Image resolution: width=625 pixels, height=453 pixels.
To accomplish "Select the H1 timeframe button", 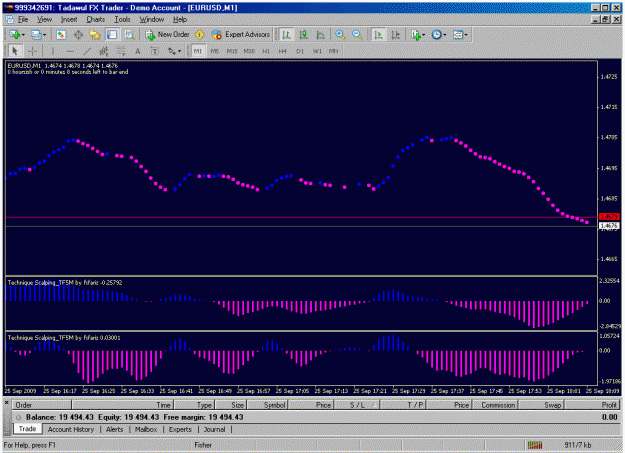I will click(266, 51).
